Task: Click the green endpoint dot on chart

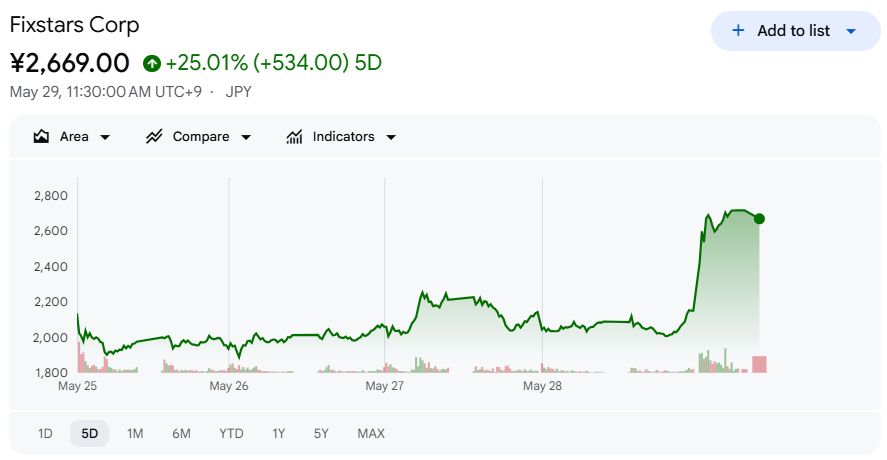Action: click(x=759, y=219)
